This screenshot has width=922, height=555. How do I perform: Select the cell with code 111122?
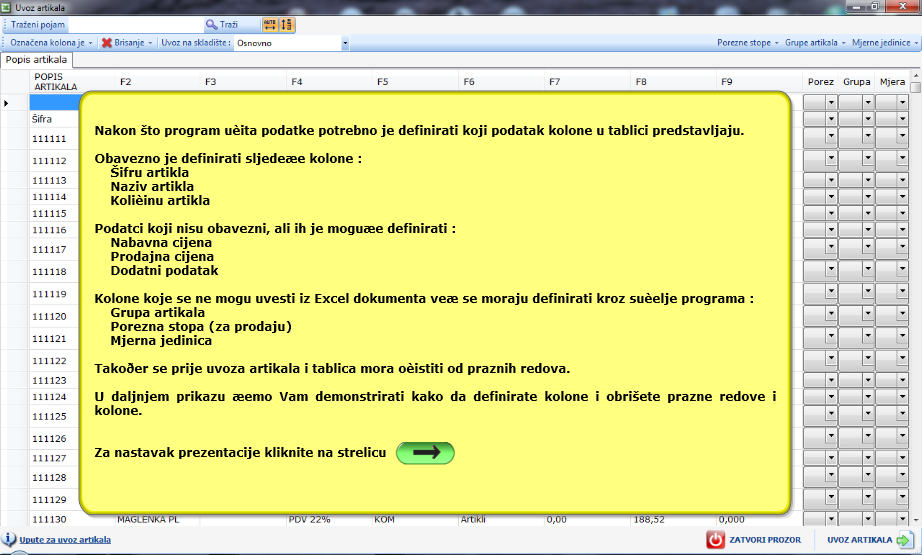54,361
